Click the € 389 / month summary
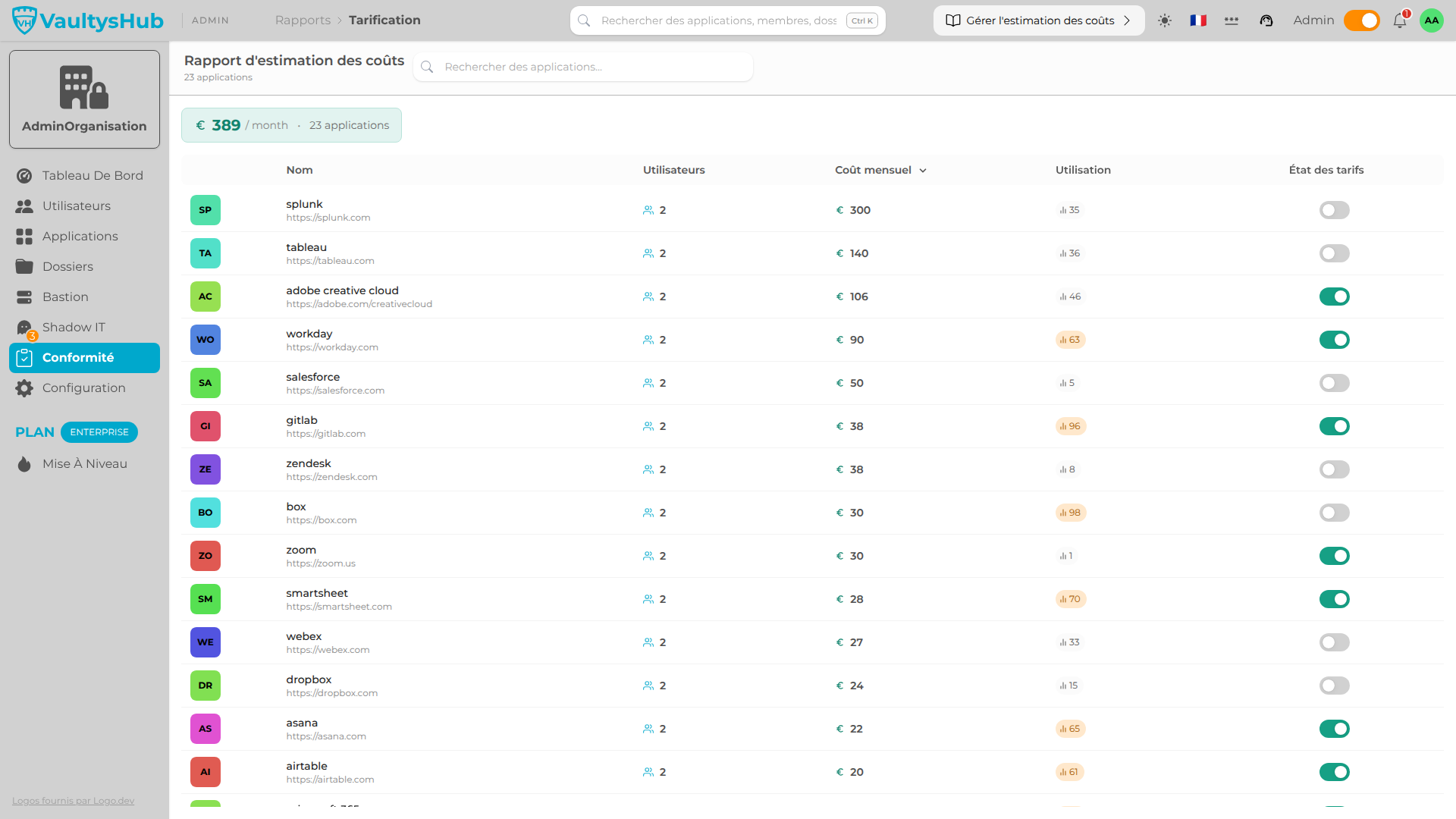Viewport: 1456px width, 819px height. [291, 125]
